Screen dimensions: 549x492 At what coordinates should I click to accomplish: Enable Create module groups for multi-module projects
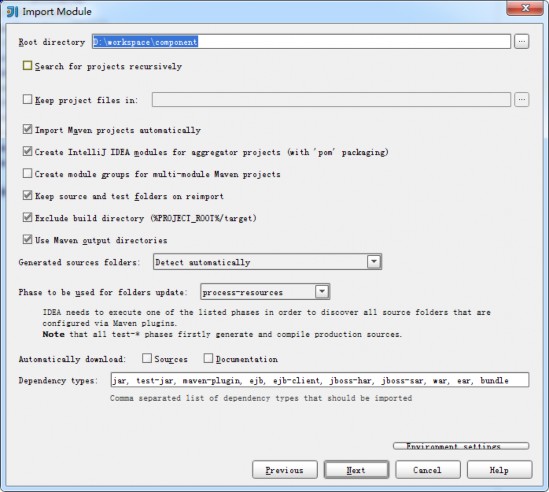[27, 173]
